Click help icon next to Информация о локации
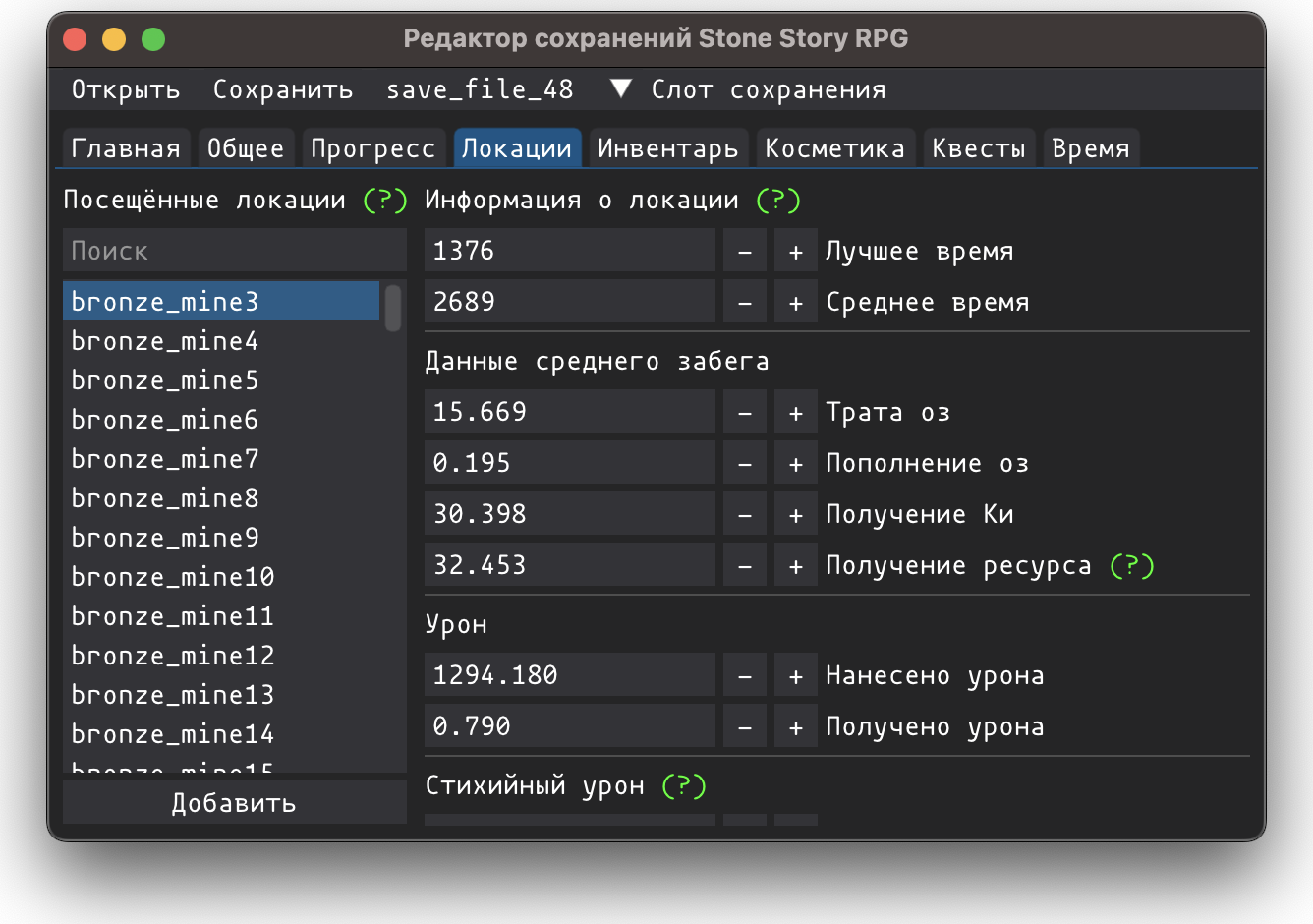Viewport: 1313px width, 924px height. (x=778, y=201)
